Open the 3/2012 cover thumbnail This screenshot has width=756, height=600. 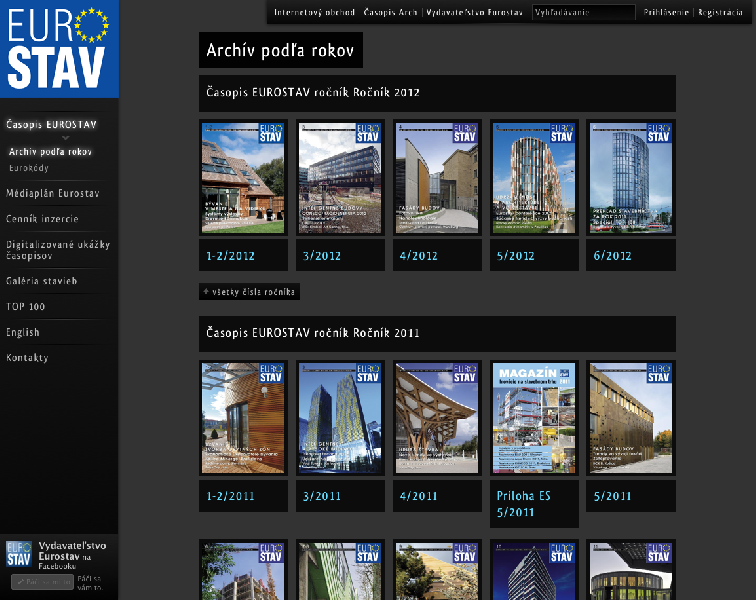point(340,177)
